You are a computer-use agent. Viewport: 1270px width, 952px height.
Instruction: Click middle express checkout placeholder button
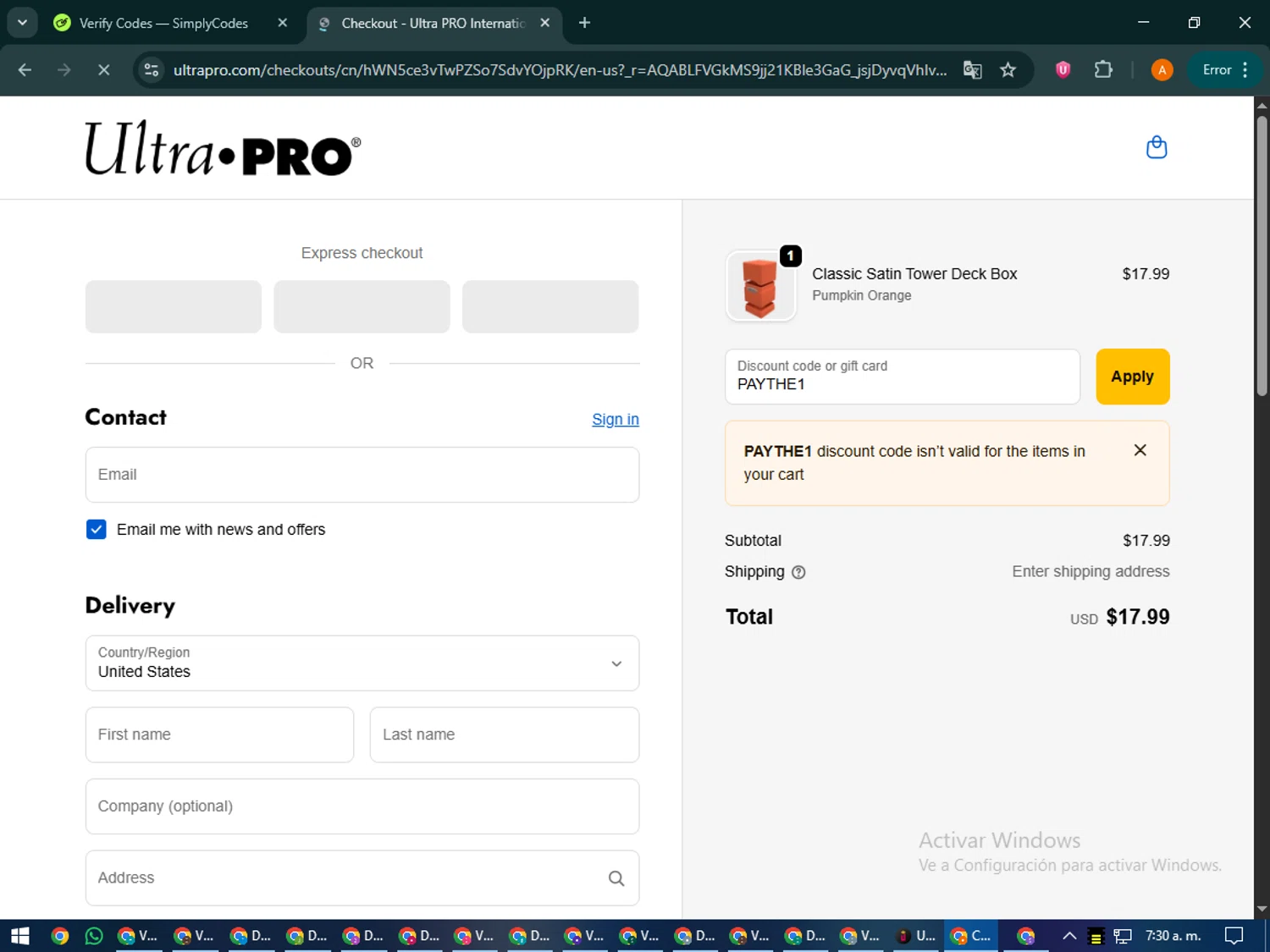(x=362, y=306)
